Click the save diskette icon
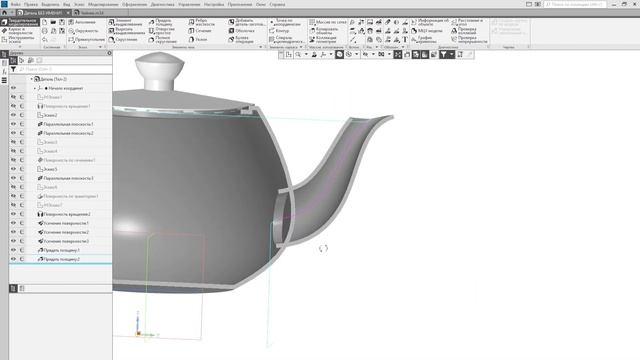The width and height of the screenshot is (640, 360). [x=62, y=22]
